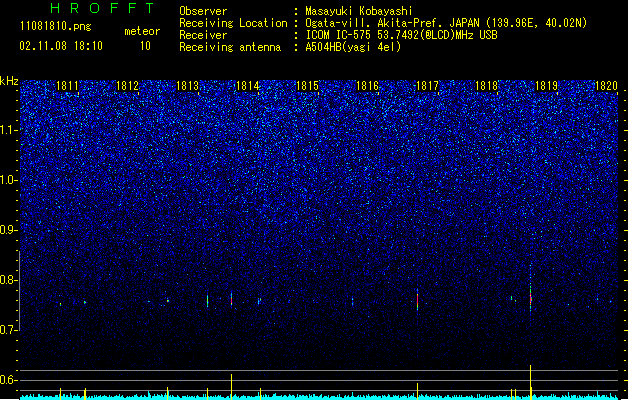Image resolution: width=629 pixels, height=400 pixels.
Task: Click the receiver text ICOM IC-575
Action: point(339,35)
